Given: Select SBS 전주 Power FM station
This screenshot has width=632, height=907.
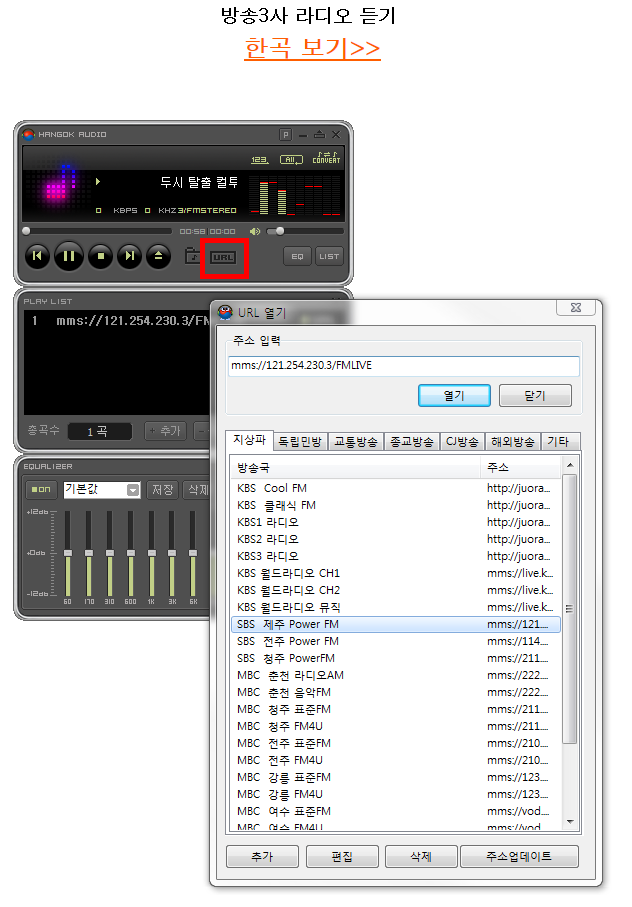Looking at the screenshot, I should click(396, 641).
